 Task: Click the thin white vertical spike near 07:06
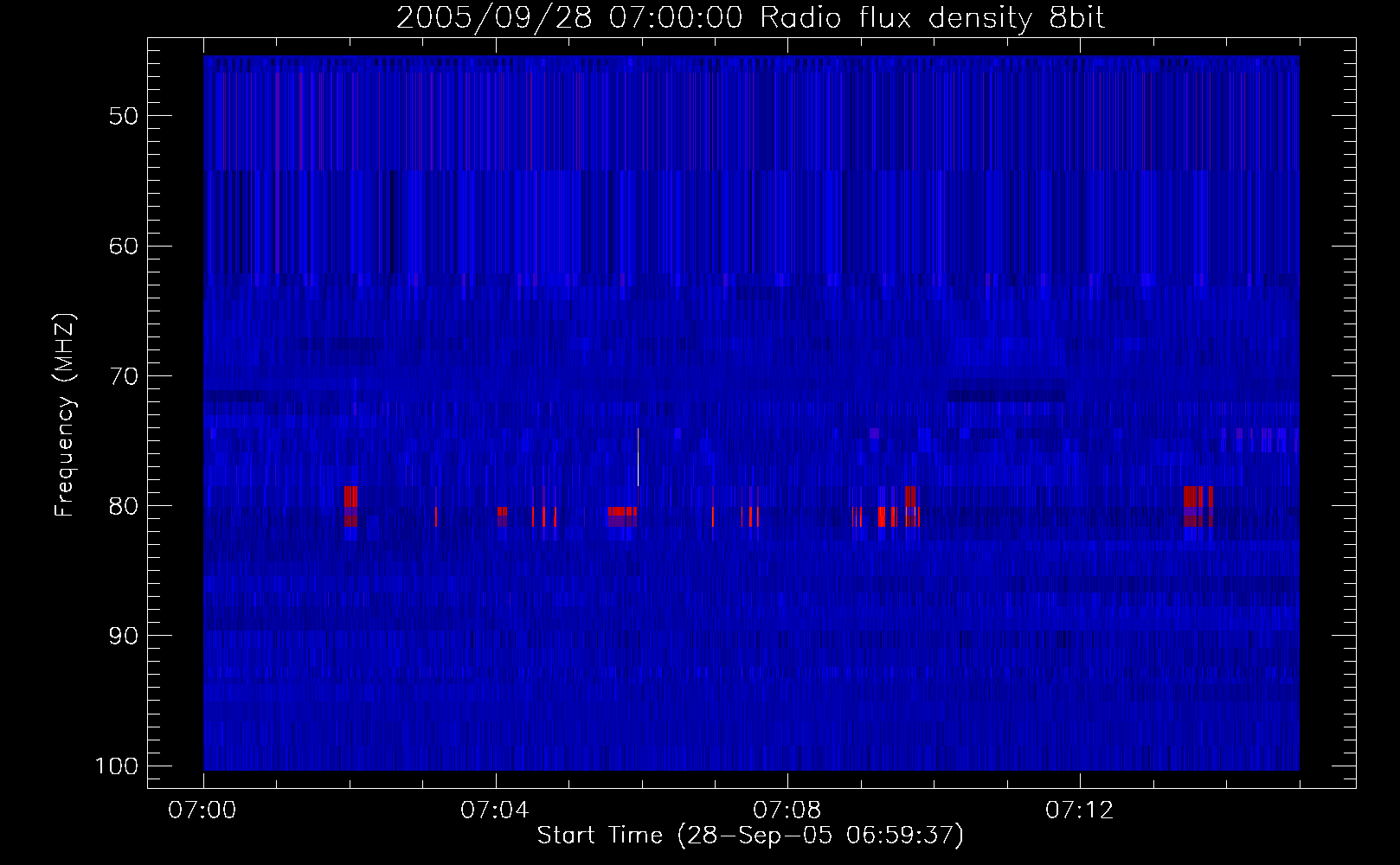[638, 457]
